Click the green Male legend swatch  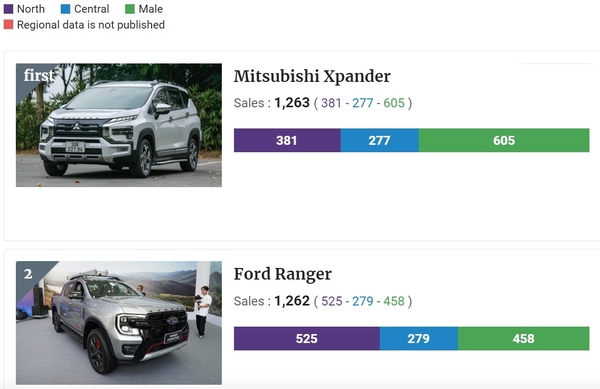click(x=130, y=9)
